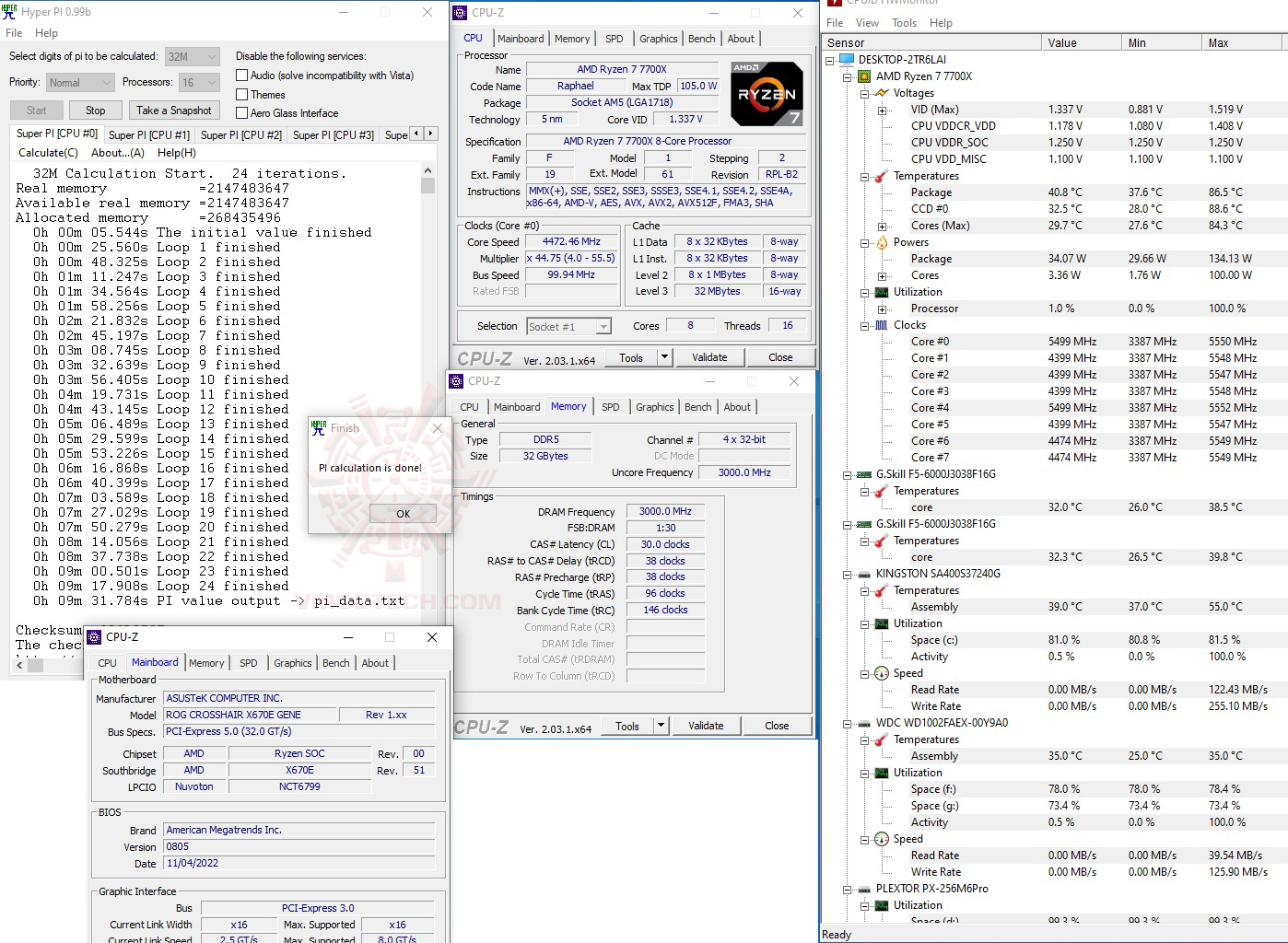This screenshot has height=943, width=1288.
Task: Open Bench tab in the top CPU-Z window
Action: point(701,39)
